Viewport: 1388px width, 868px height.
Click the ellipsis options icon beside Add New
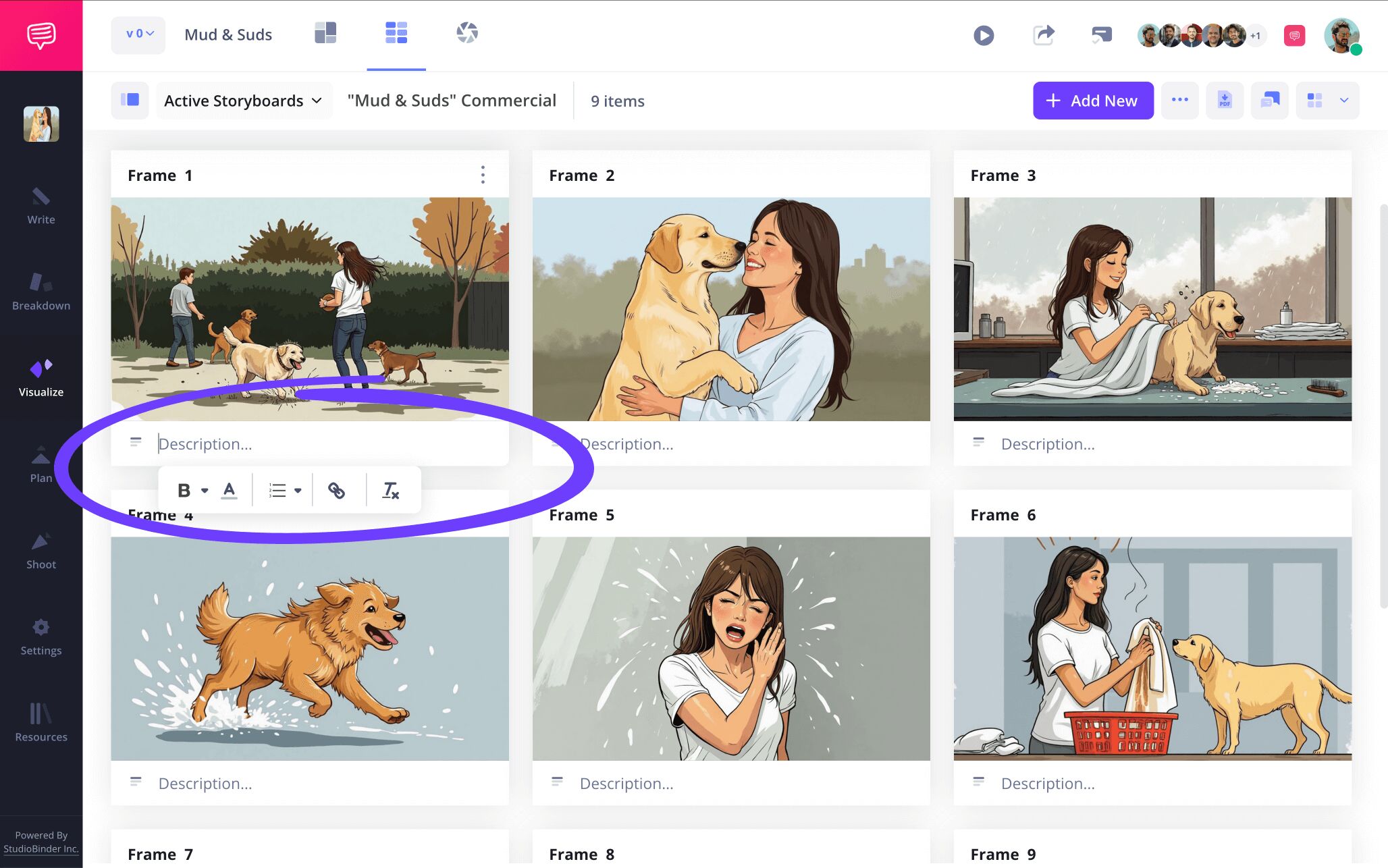pyautogui.click(x=1180, y=100)
